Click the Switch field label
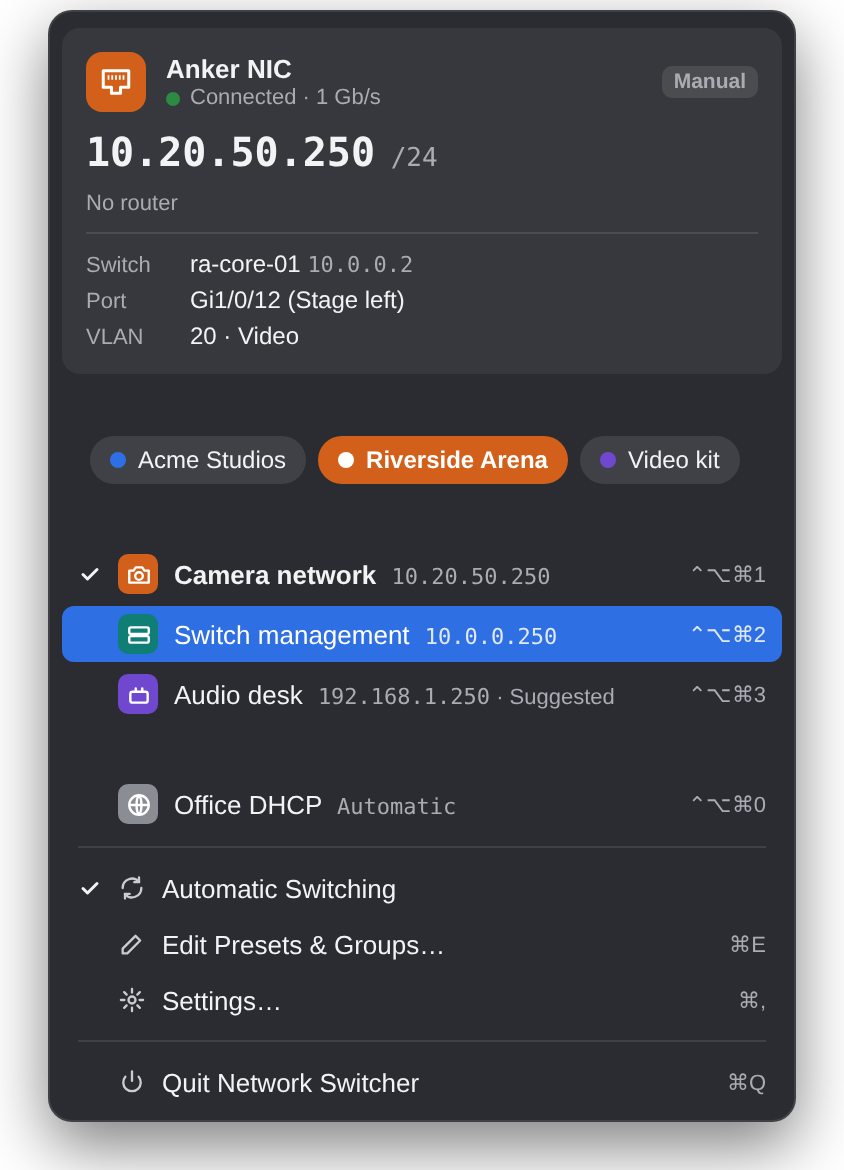 click(118, 265)
